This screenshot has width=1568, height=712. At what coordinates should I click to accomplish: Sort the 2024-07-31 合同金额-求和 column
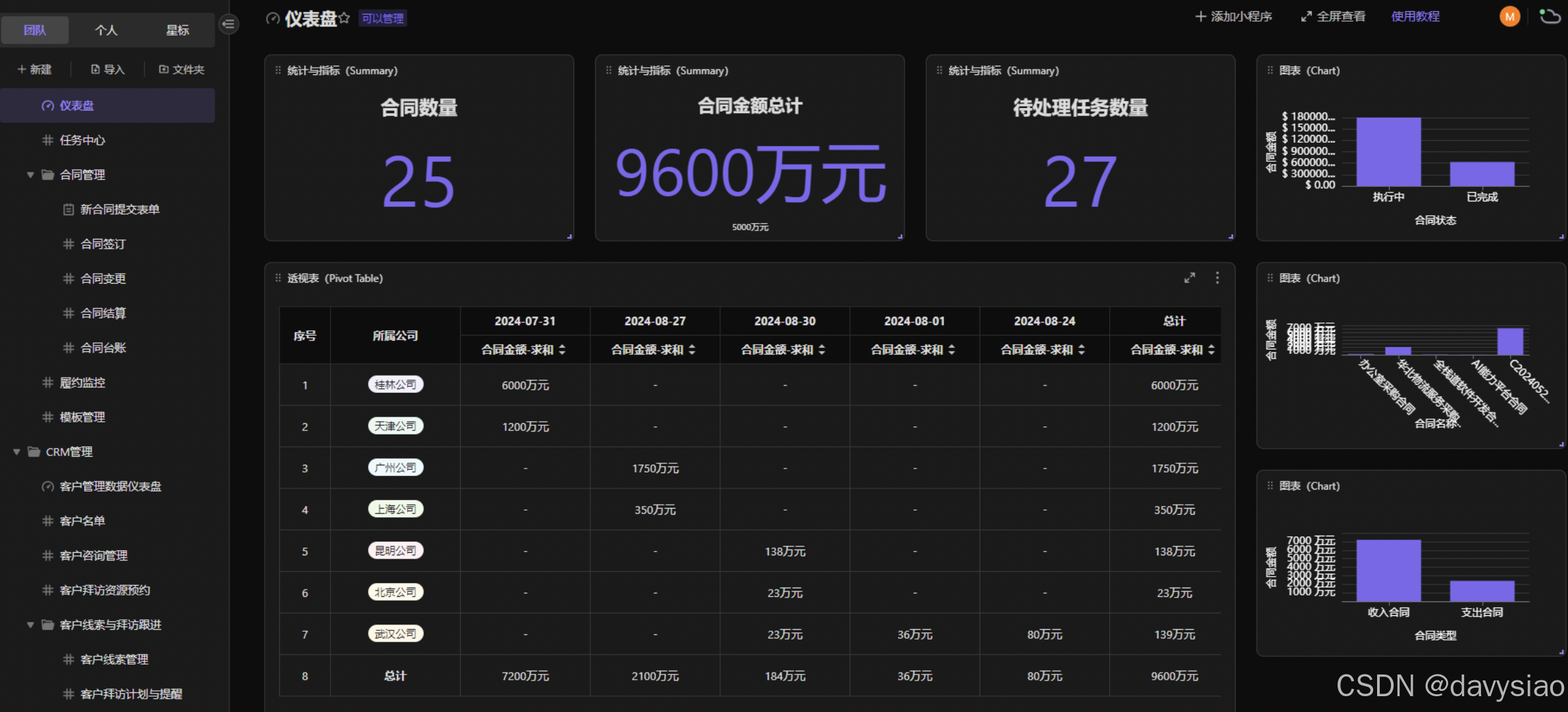[x=562, y=350]
